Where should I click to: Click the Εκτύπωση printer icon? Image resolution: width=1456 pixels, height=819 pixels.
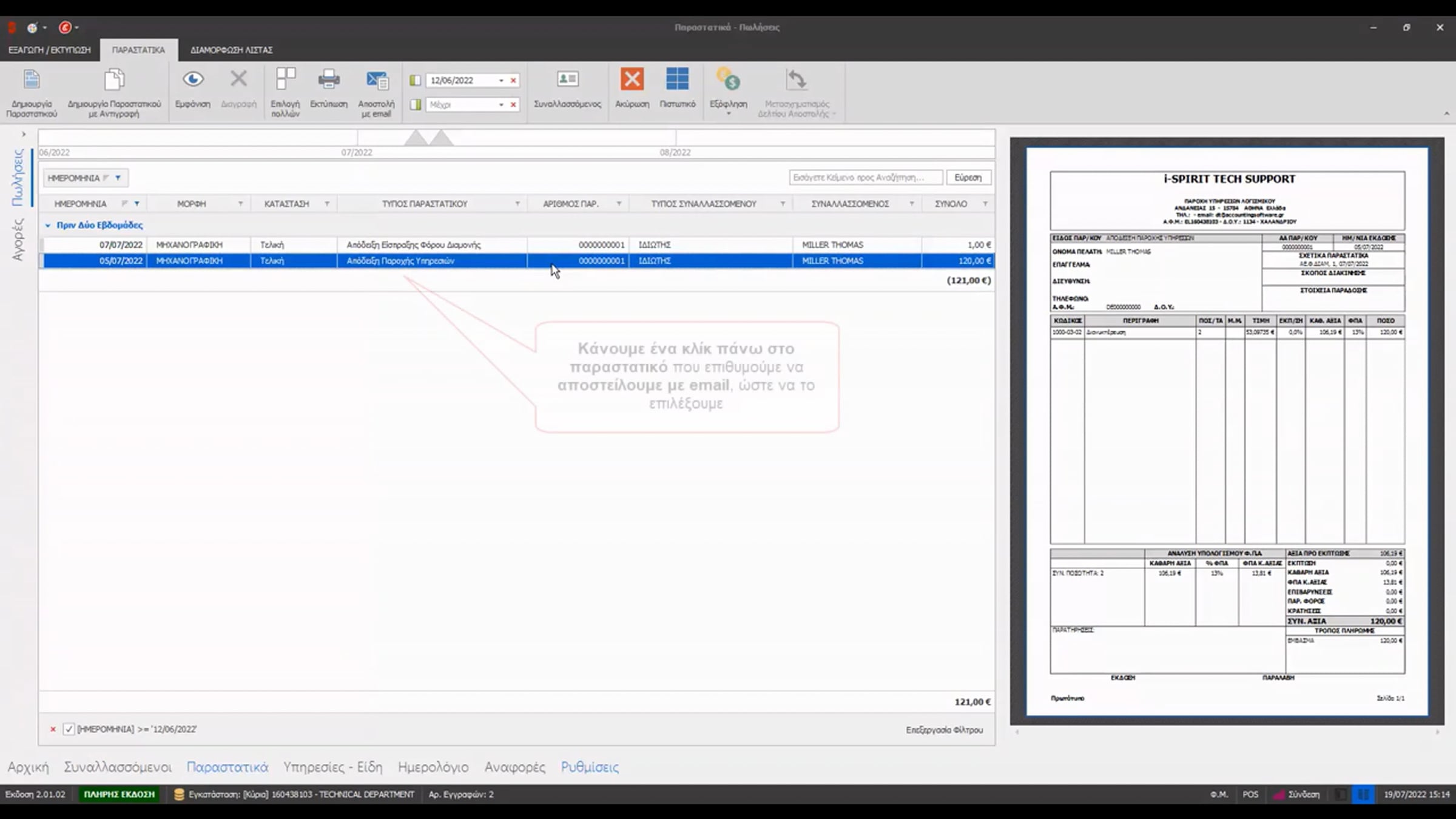tap(329, 79)
